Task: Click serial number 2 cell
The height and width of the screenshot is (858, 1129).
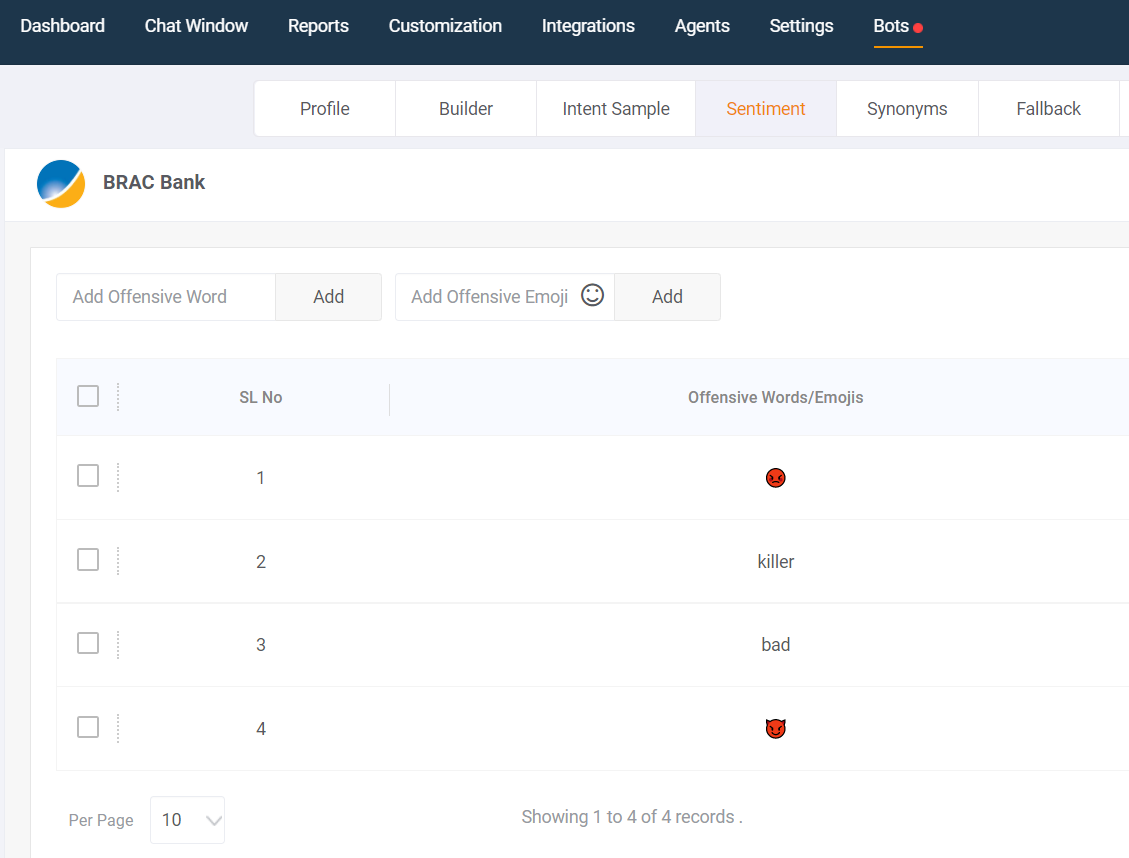Action: click(261, 561)
